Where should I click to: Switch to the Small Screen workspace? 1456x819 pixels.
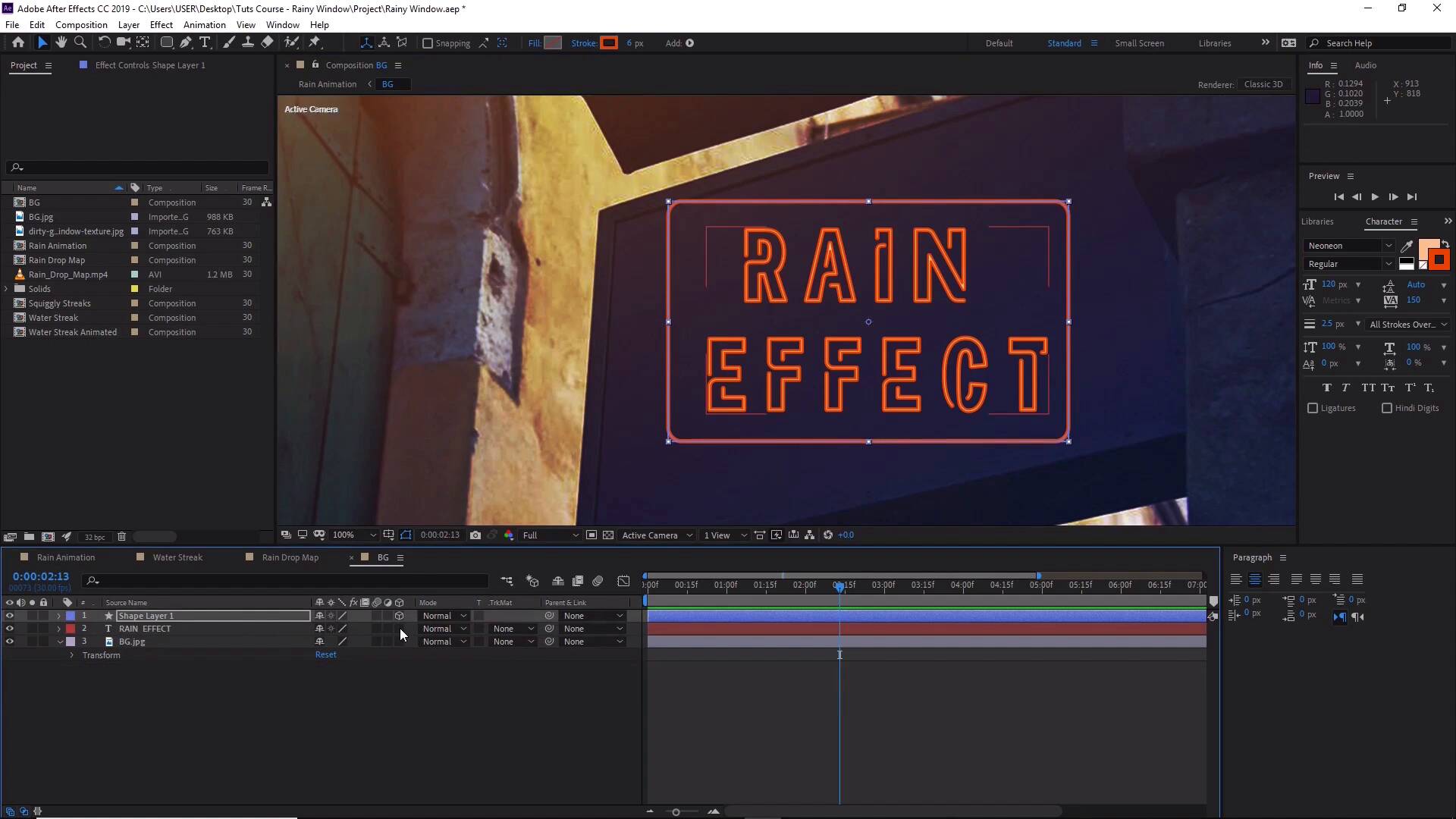tap(1139, 43)
